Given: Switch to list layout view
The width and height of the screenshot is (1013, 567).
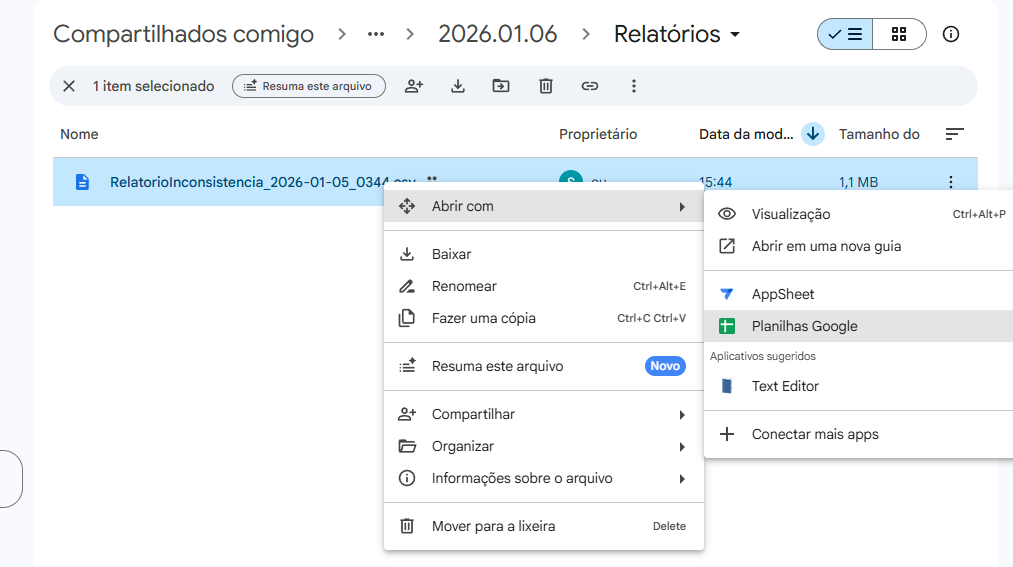Looking at the screenshot, I should [x=845, y=34].
